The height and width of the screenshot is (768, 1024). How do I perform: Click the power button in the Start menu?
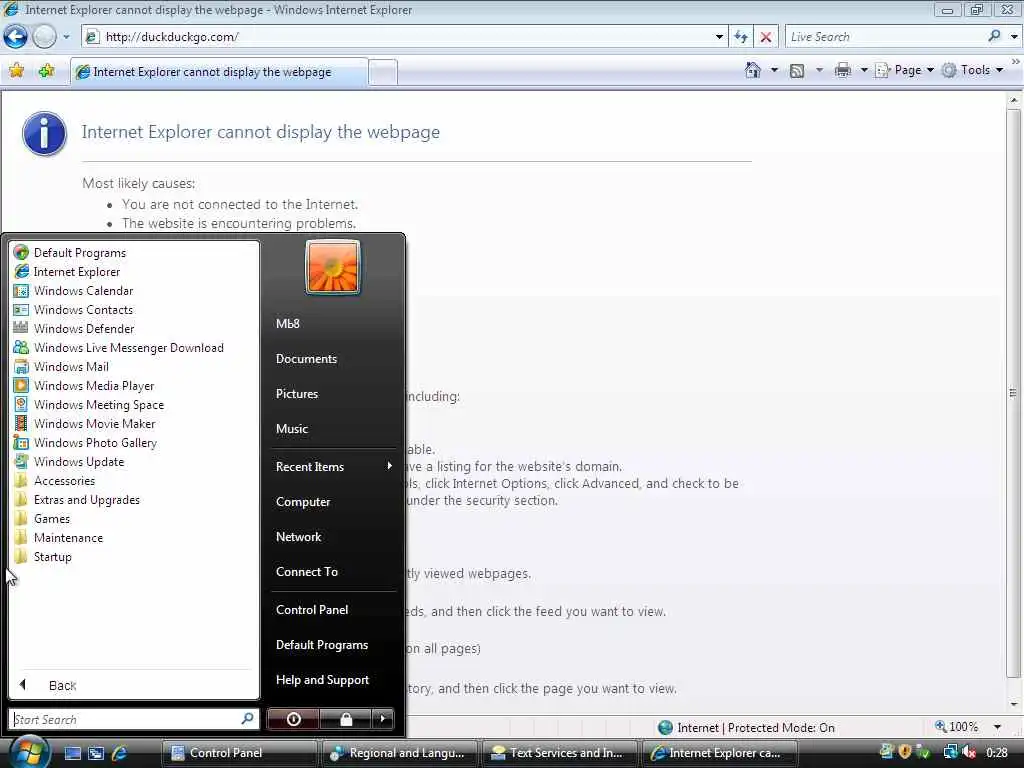[293, 719]
